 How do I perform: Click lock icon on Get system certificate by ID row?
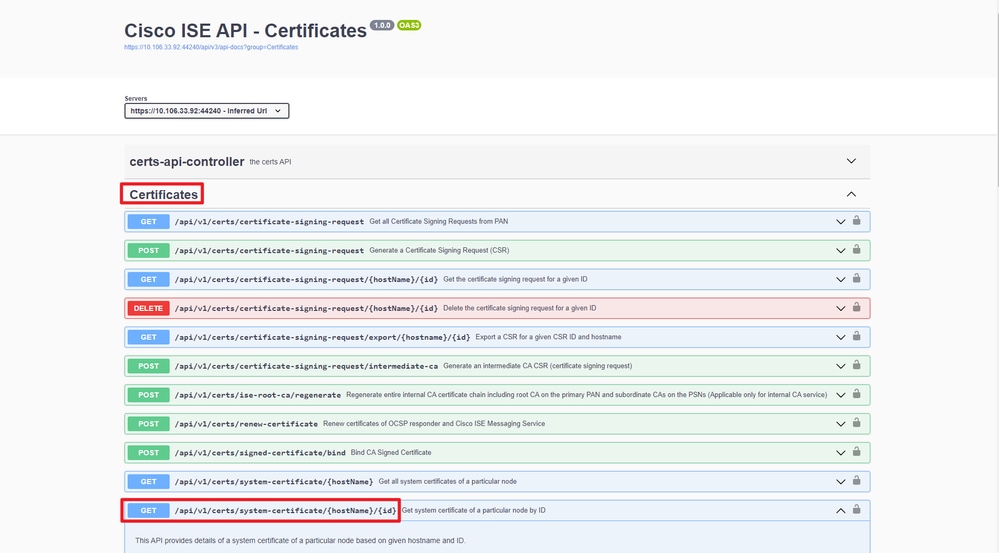point(856,509)
